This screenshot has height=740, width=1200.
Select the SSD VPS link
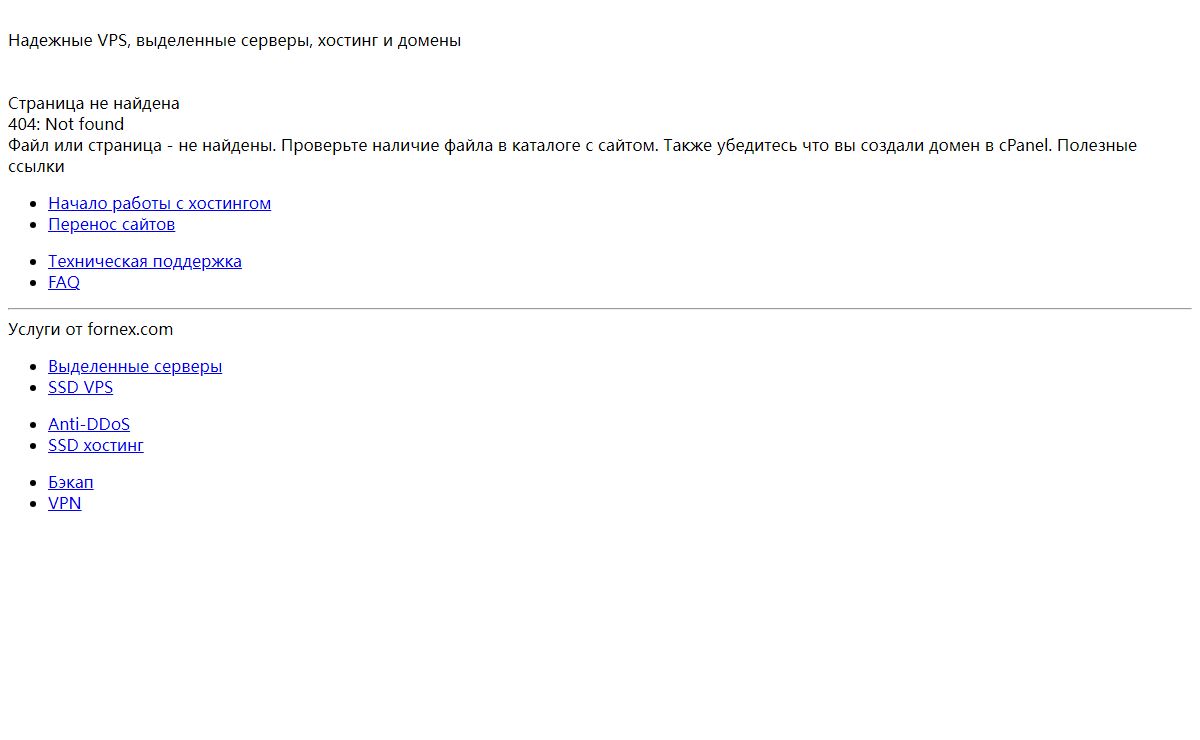[80, 387]
